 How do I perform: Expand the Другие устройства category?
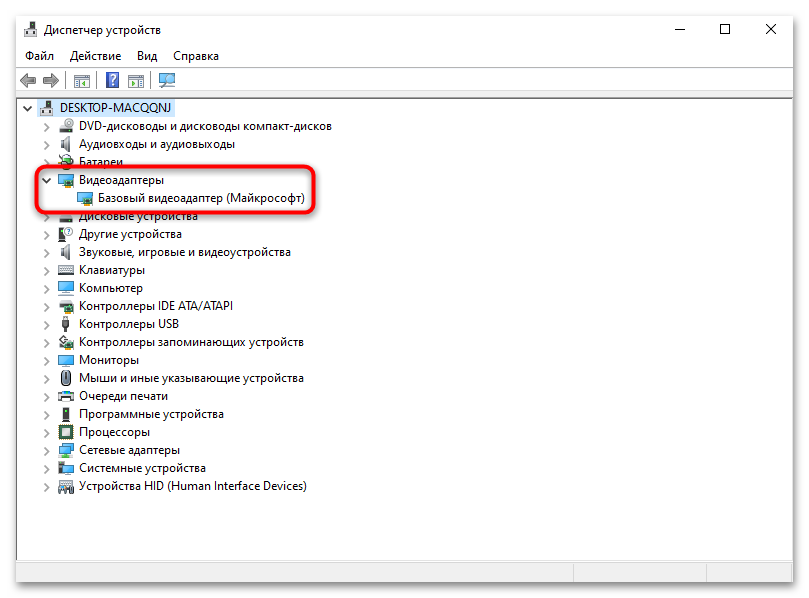(x=45, y=233)
